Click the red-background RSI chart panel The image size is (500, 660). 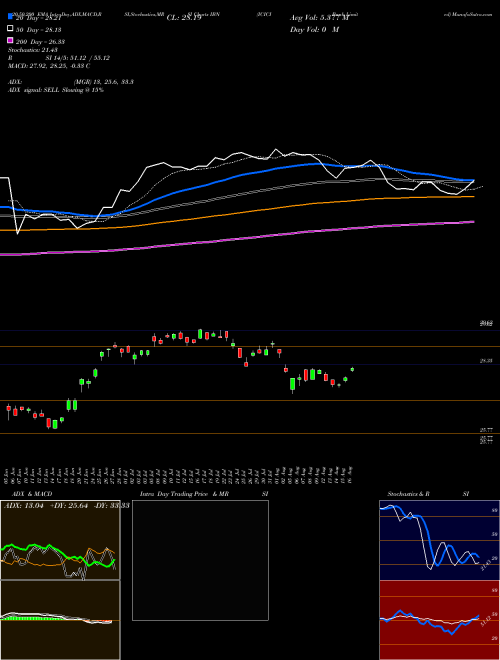[x=439, y=620]
